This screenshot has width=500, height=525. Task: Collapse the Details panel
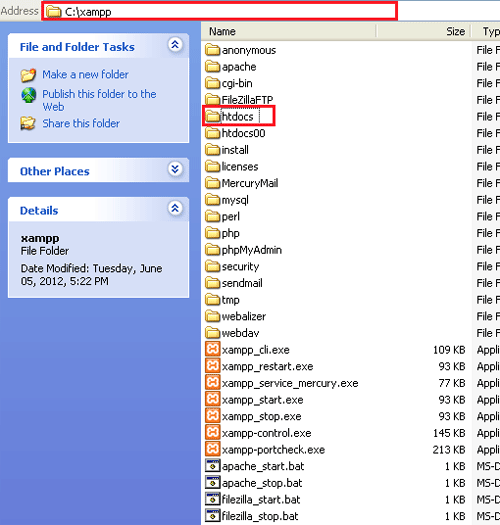coord(175,208)
